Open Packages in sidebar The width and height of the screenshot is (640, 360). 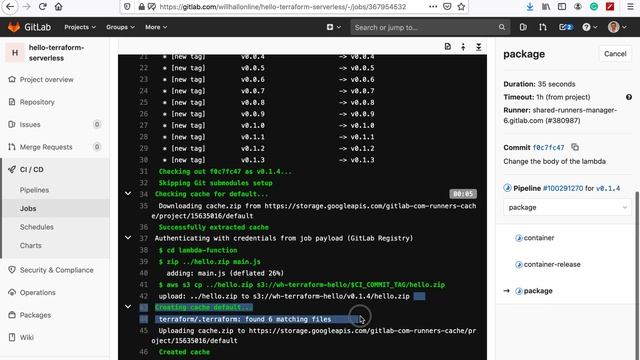coord(35,315)
